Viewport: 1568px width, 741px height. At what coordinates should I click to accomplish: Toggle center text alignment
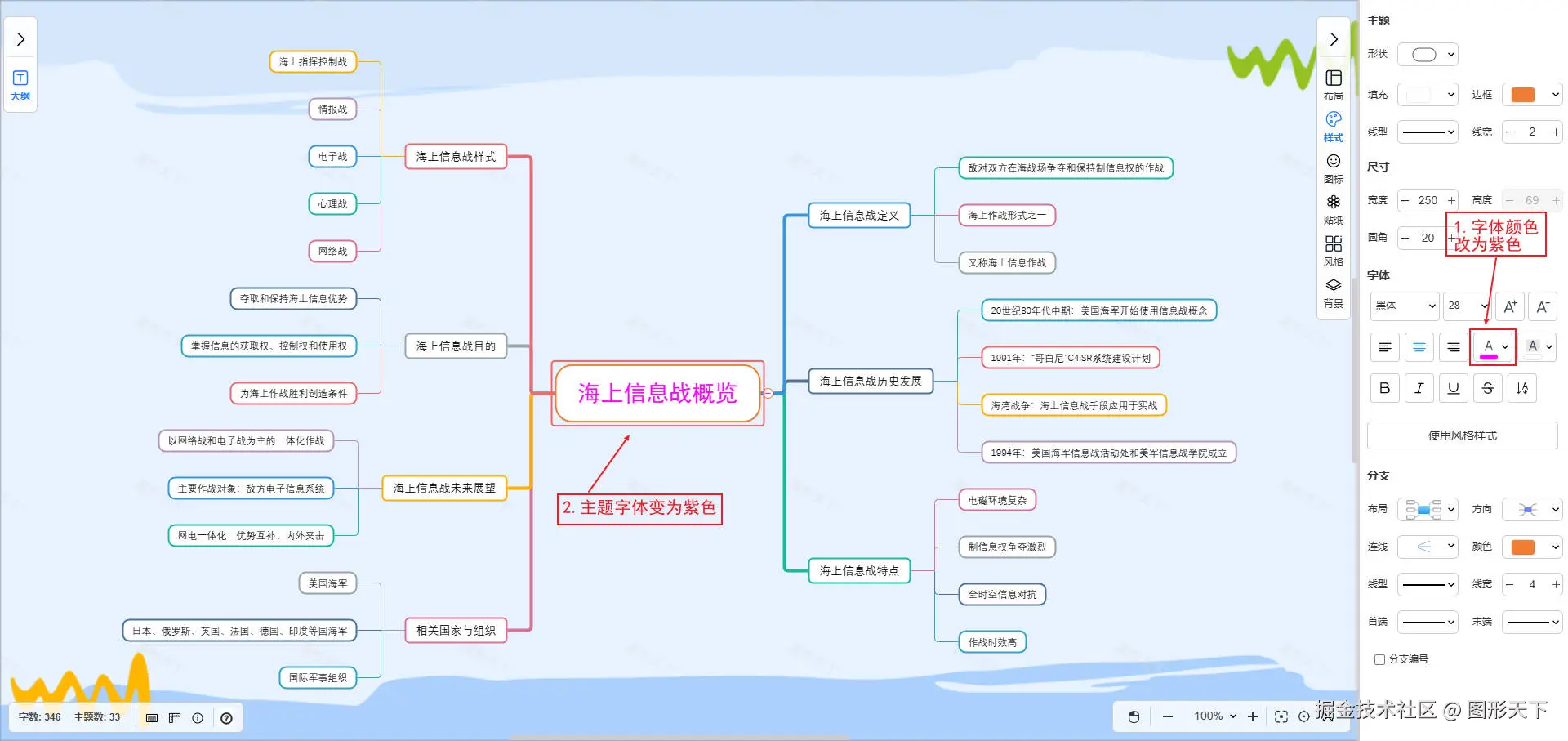coord(1419,347)
